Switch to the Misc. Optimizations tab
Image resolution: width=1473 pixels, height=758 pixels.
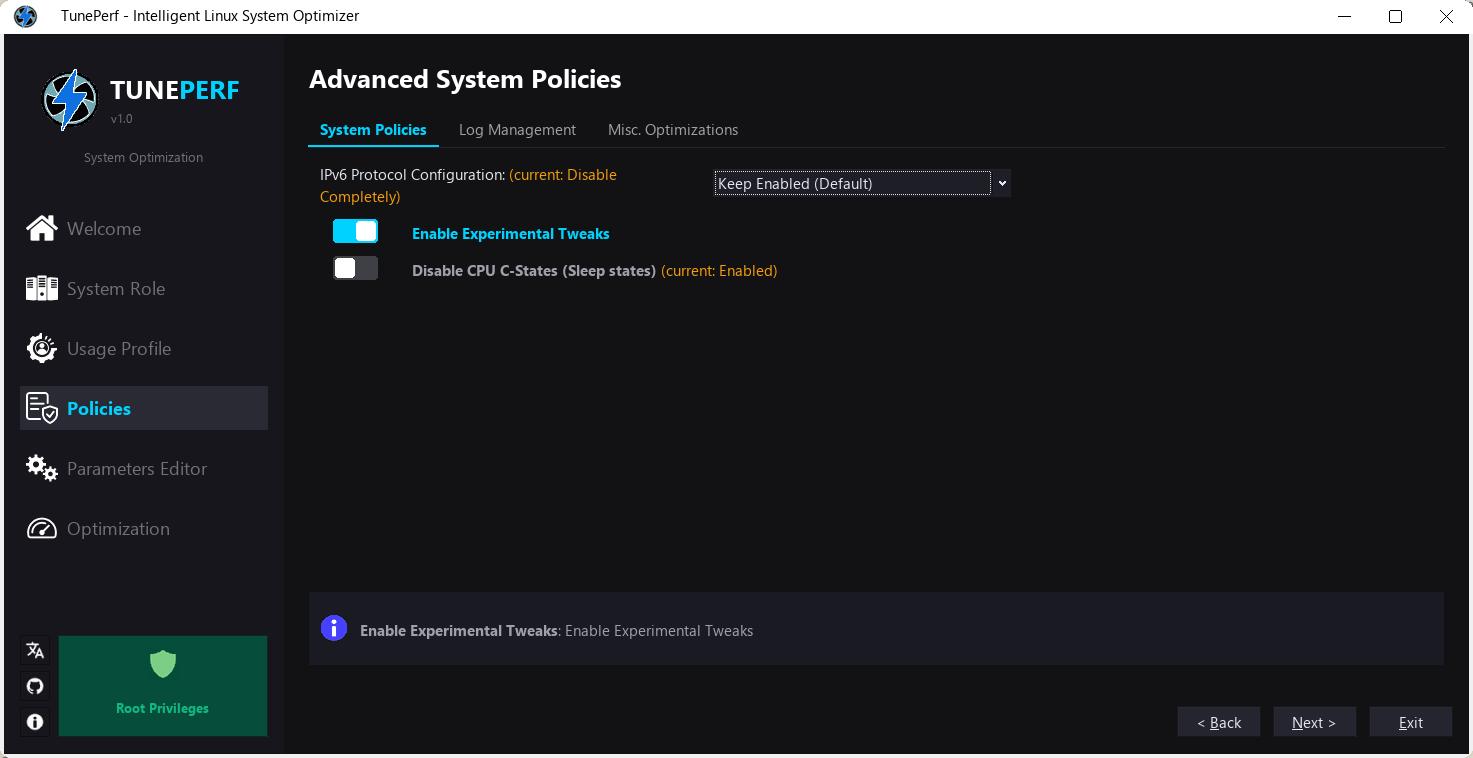click(673, 130)
